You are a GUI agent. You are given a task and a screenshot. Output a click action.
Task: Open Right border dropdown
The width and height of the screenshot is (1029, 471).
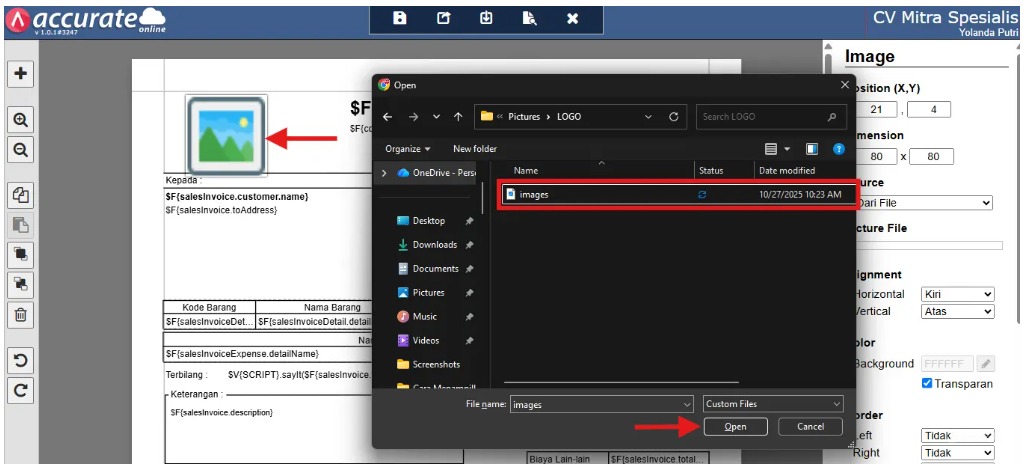[x=957, y=453]
